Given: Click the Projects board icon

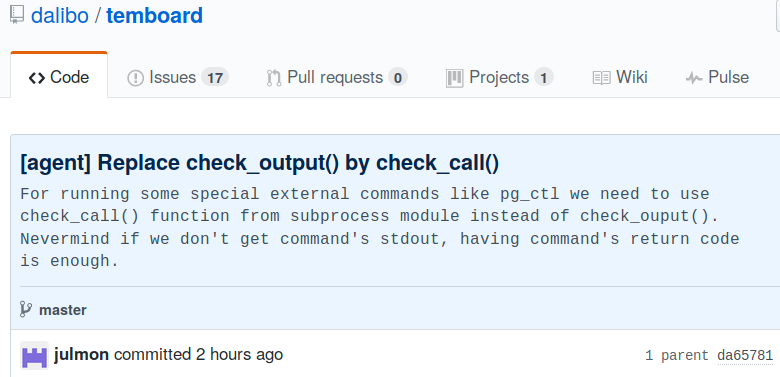Looking at the screenshot, I should pyautogui.click(x=455, y=78).
